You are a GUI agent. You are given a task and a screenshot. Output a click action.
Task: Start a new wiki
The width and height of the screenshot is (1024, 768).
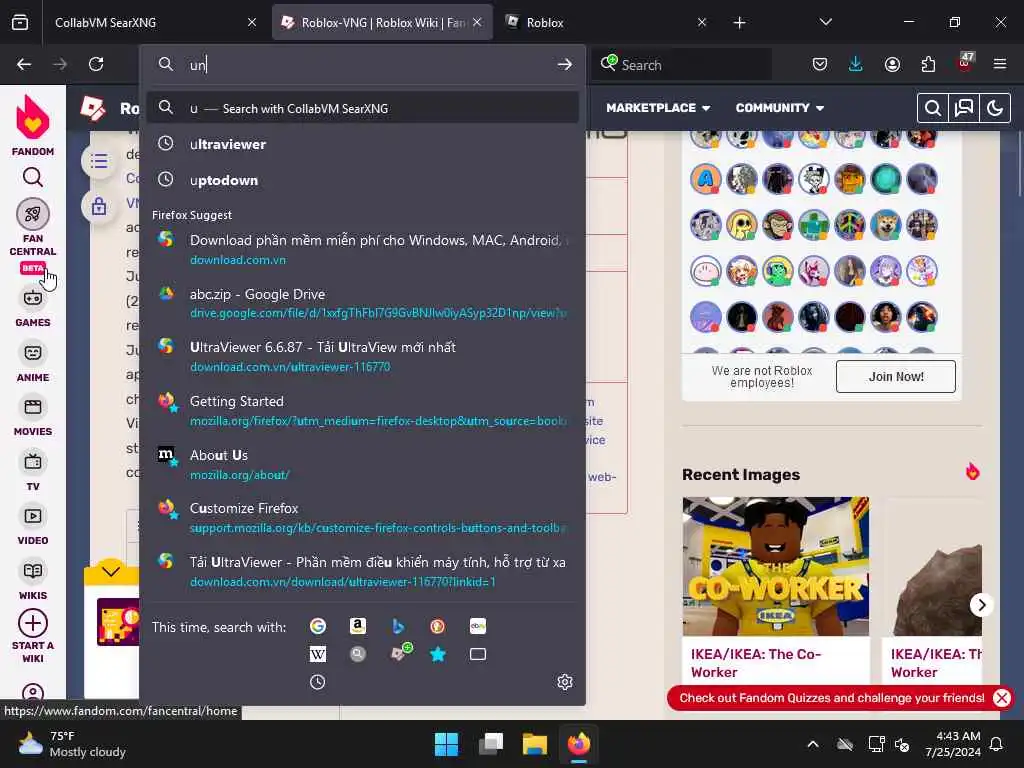click(x=33, y=636)
